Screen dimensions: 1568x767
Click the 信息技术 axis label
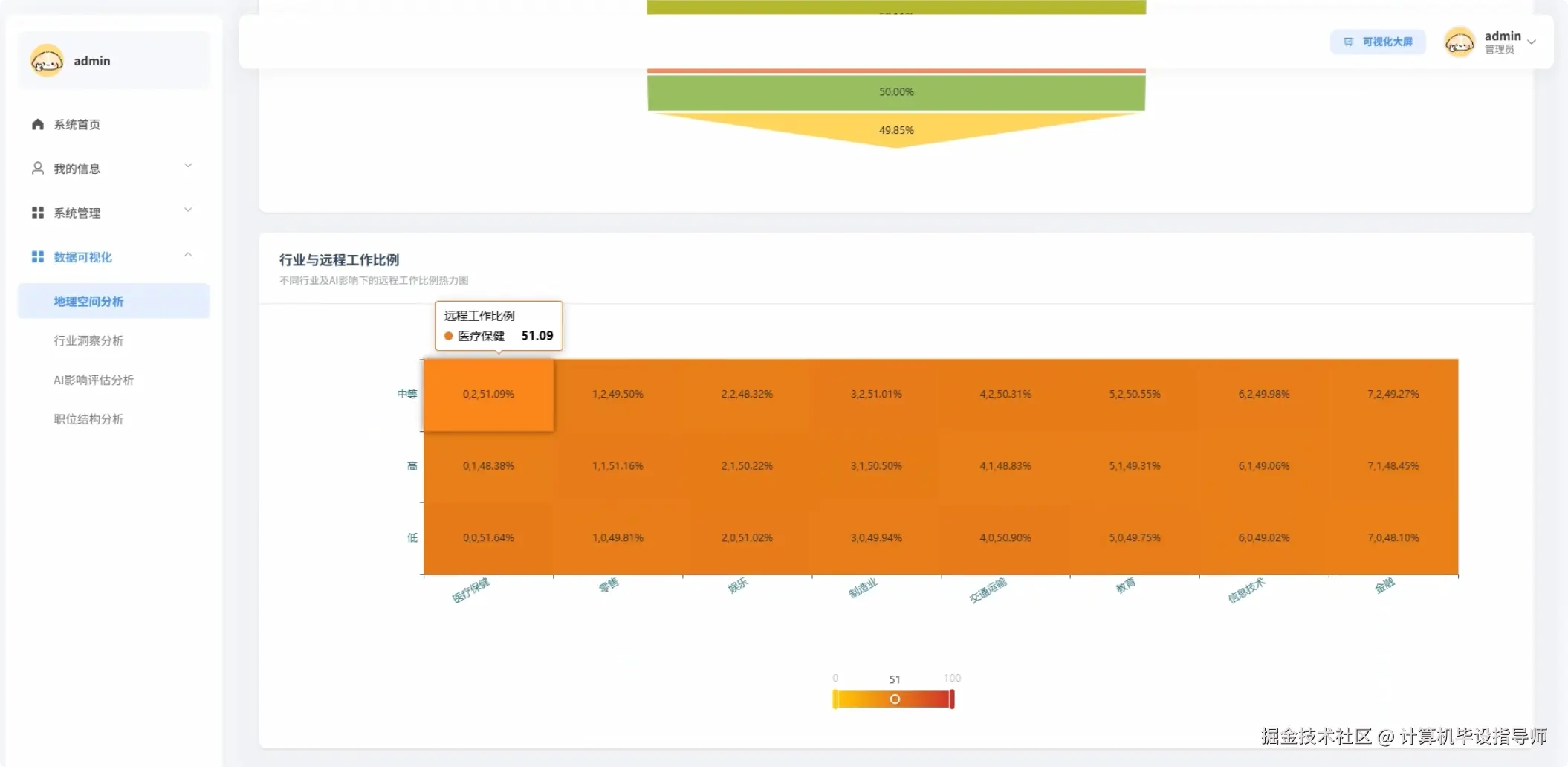pyautogui.click(x=1246, y=590)
